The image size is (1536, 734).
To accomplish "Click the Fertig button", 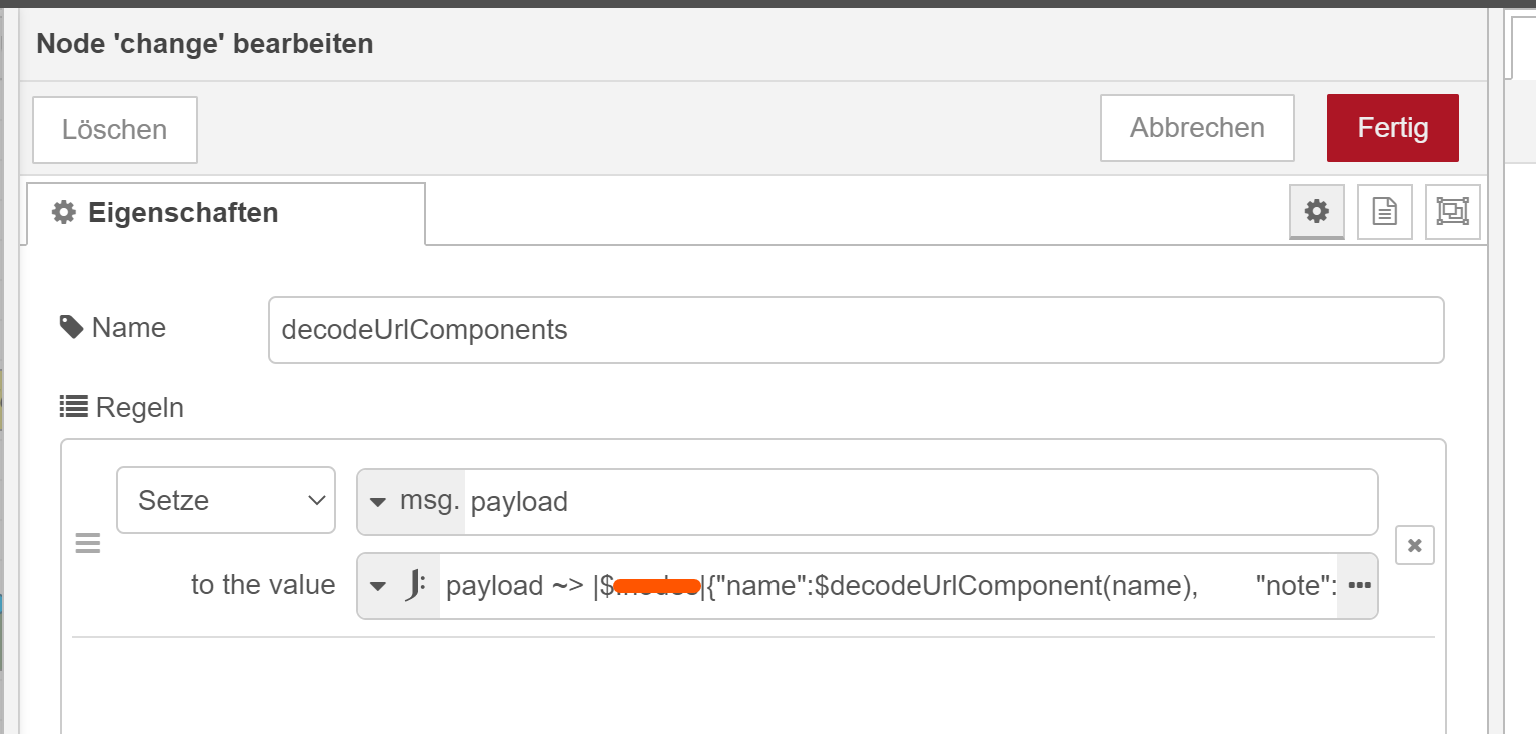I will 1393,128.
